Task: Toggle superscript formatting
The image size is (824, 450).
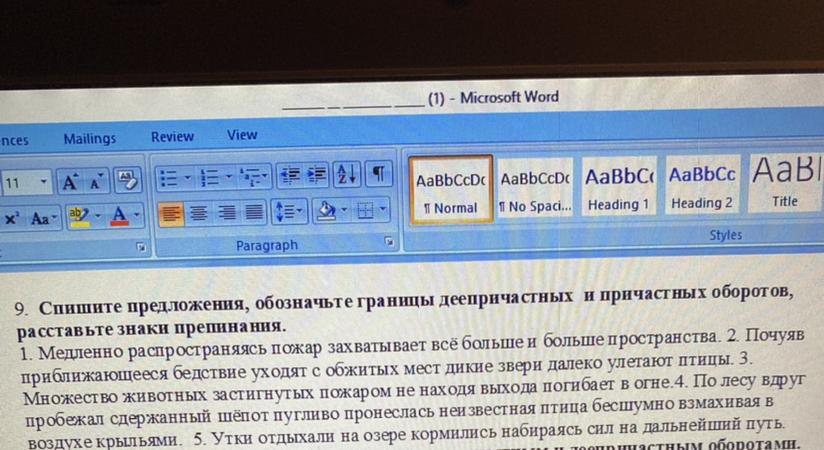Action: click(11, 218)
